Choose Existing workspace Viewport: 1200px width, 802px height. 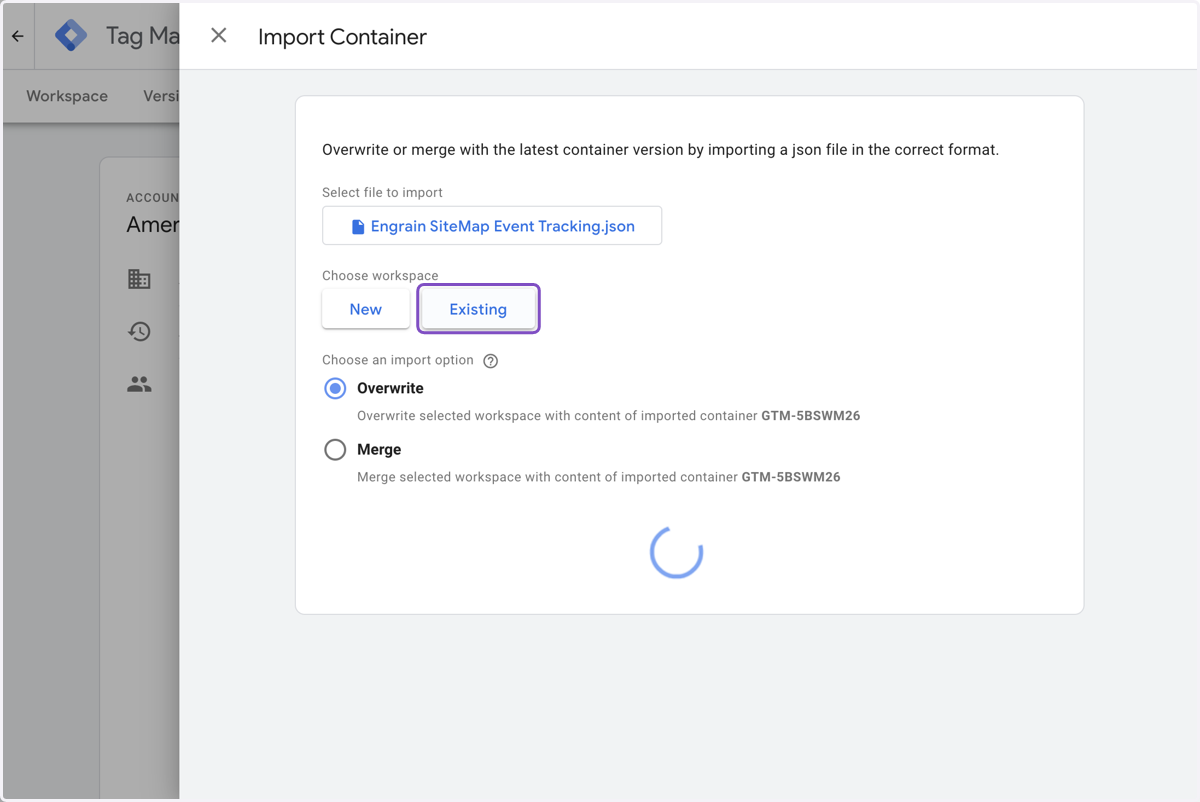tap(478, 309)
